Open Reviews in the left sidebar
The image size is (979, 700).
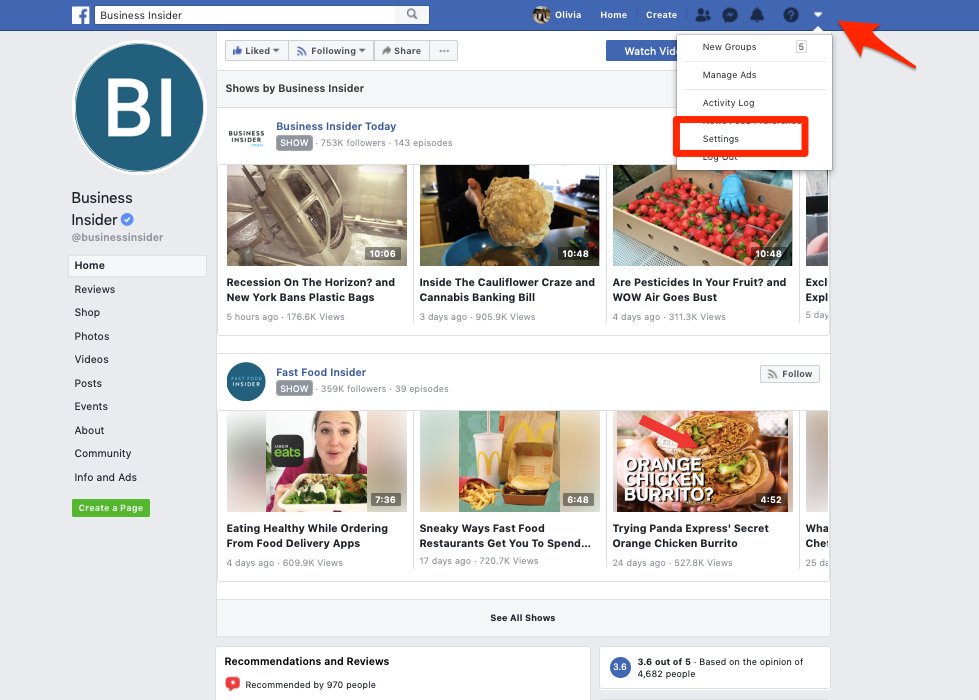coord(95,289)
